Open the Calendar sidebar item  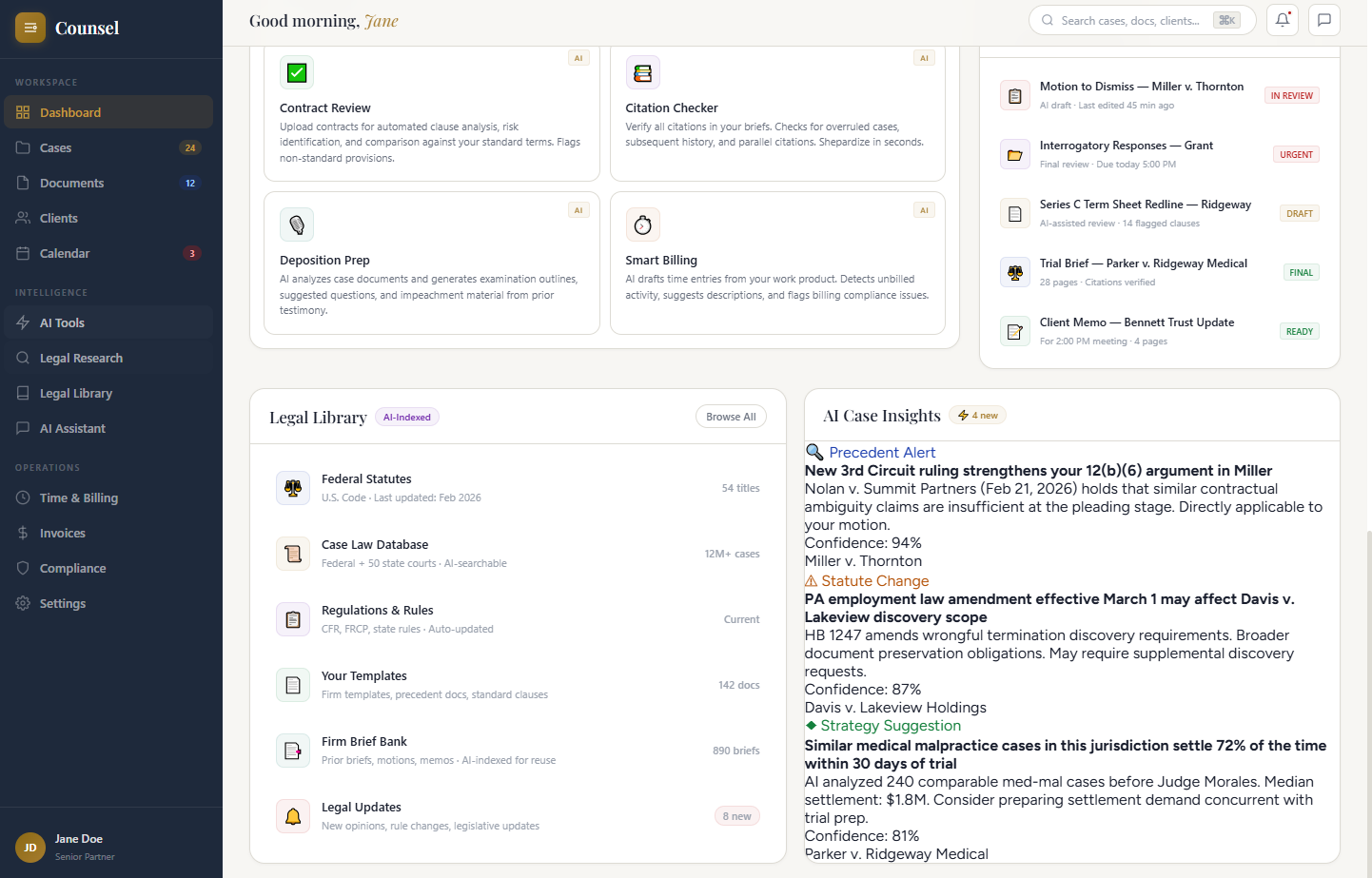[x=108, y=253]
